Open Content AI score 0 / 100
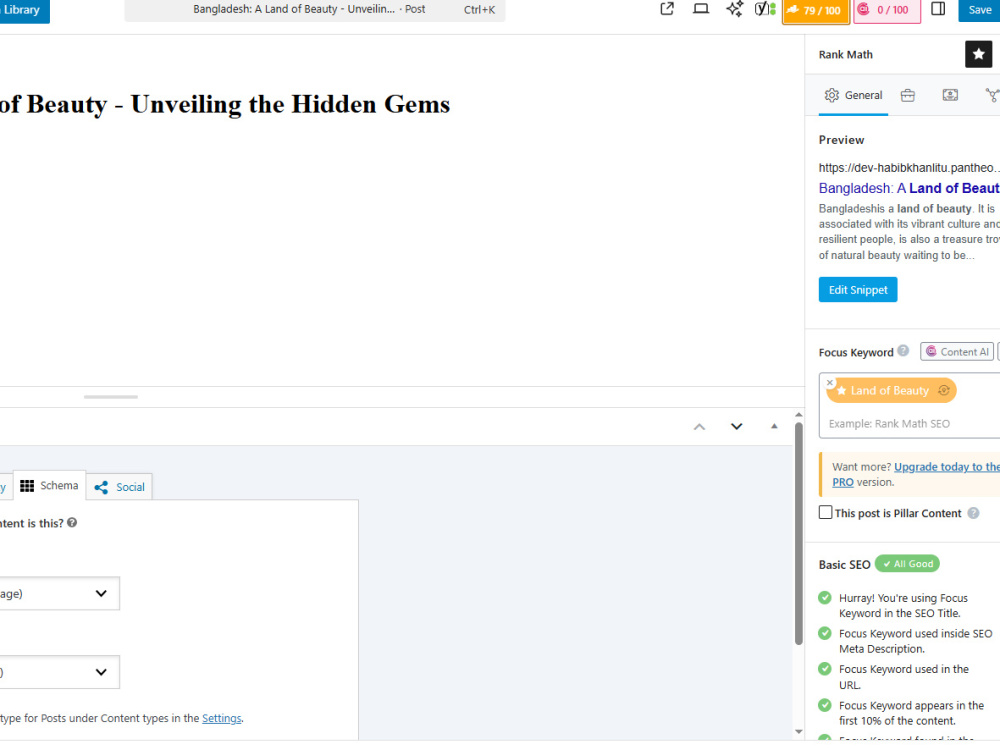1000x750 pixels. [x=886, y=10]
